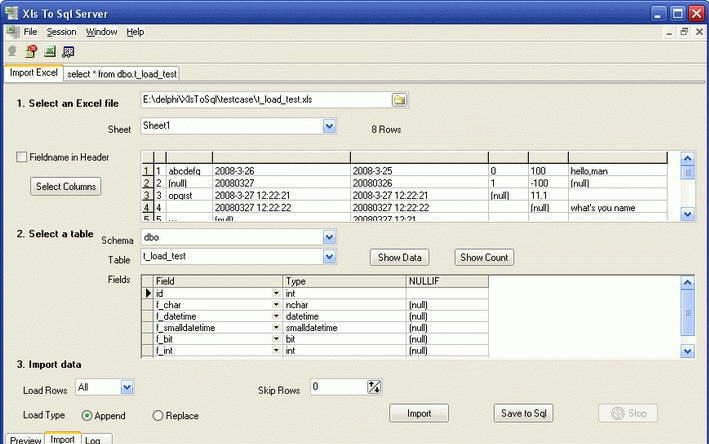709x444 pixels.
Task: Click the 'what's you name' preview cell
Action: pos(618,208)
